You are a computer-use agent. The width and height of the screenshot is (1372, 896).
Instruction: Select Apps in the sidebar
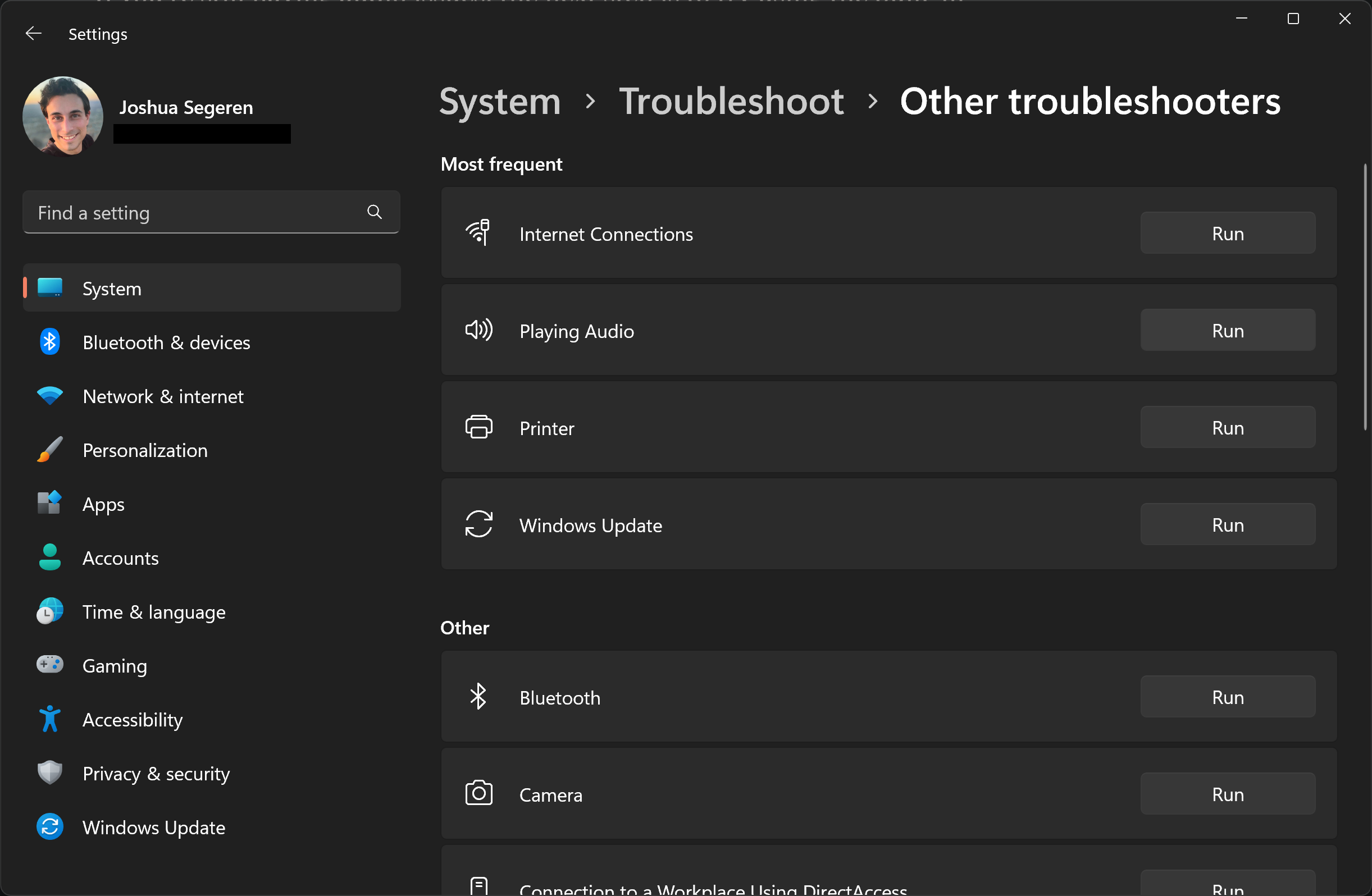212,503
